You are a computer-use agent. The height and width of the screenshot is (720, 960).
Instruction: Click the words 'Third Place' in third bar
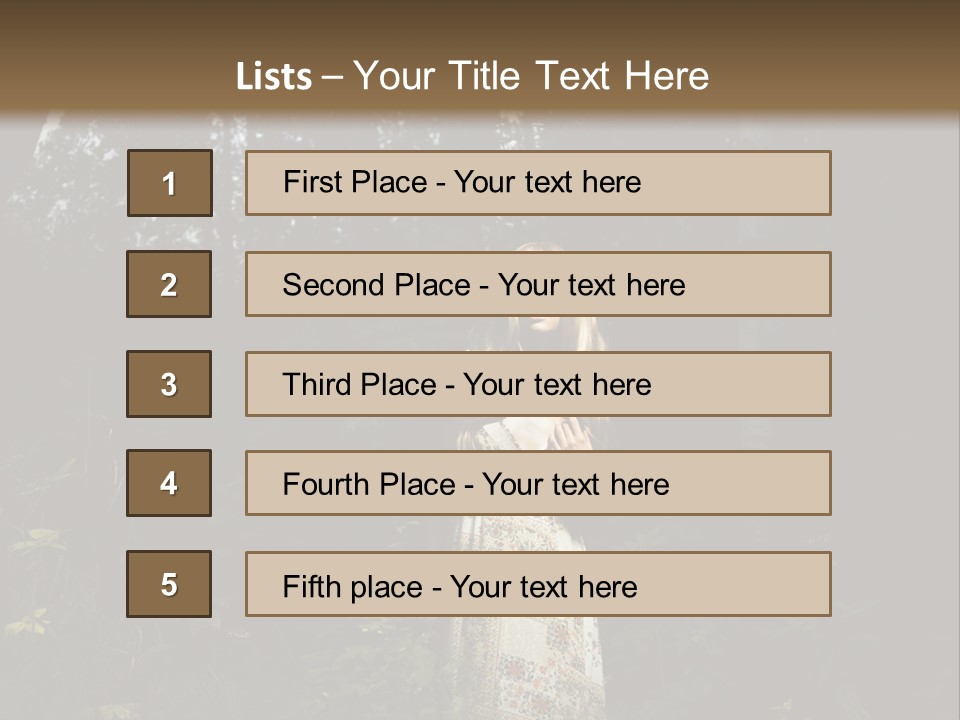click(x=359, y=384)
